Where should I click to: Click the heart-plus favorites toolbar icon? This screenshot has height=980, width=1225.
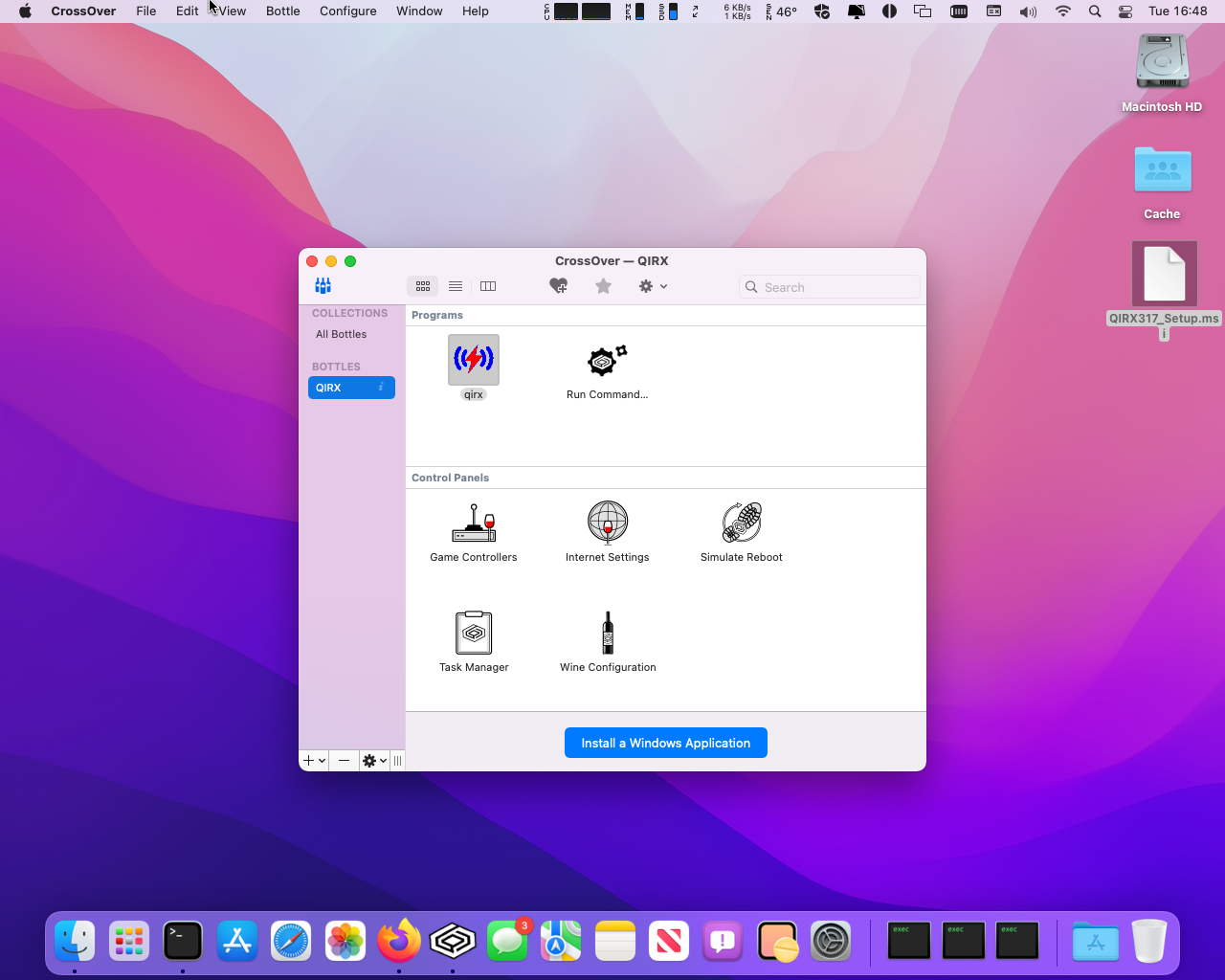[x=559, y=286]
